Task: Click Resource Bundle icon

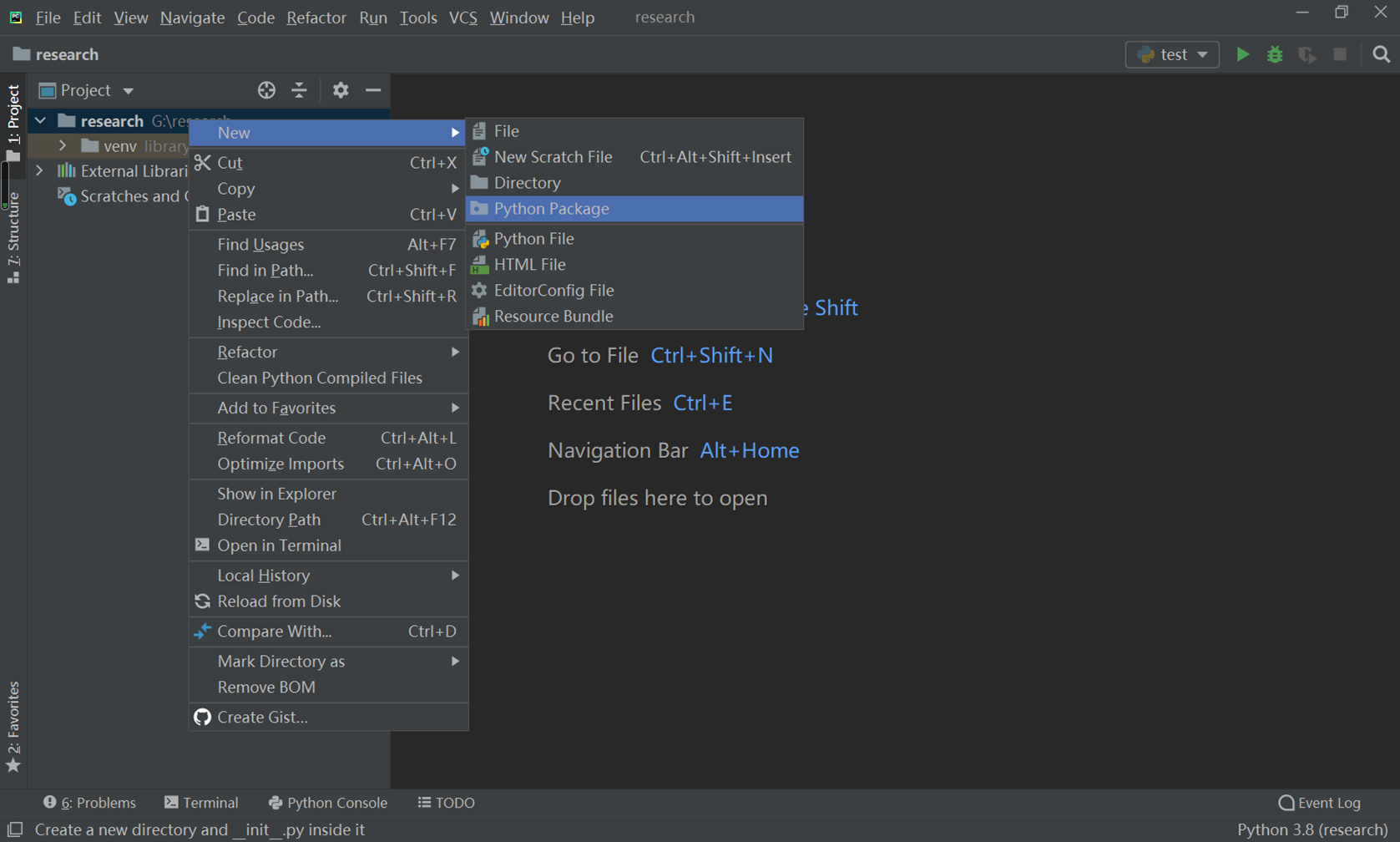Action: 480,317
